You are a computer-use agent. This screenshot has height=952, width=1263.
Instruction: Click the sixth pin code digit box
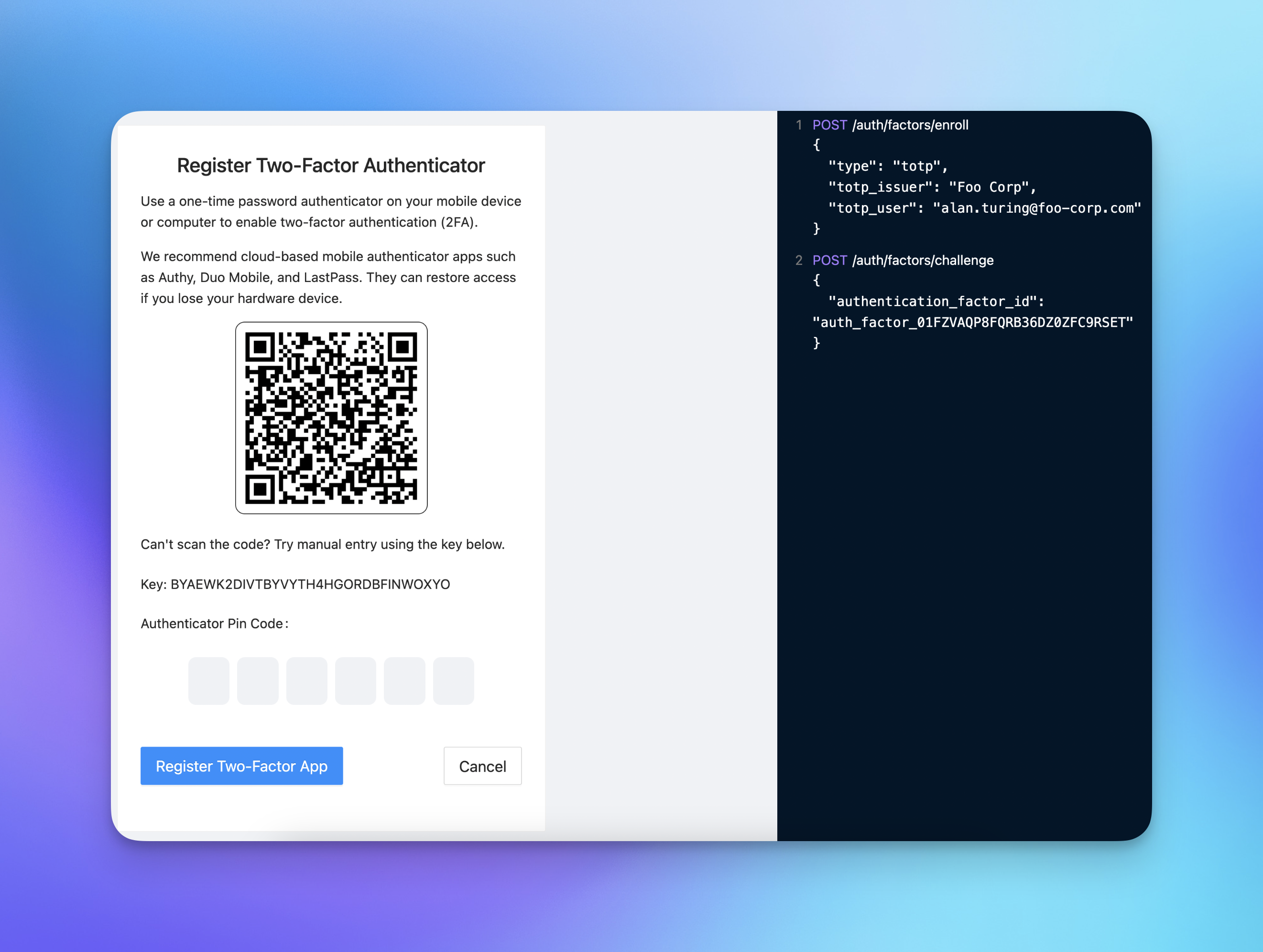point(453,681)
